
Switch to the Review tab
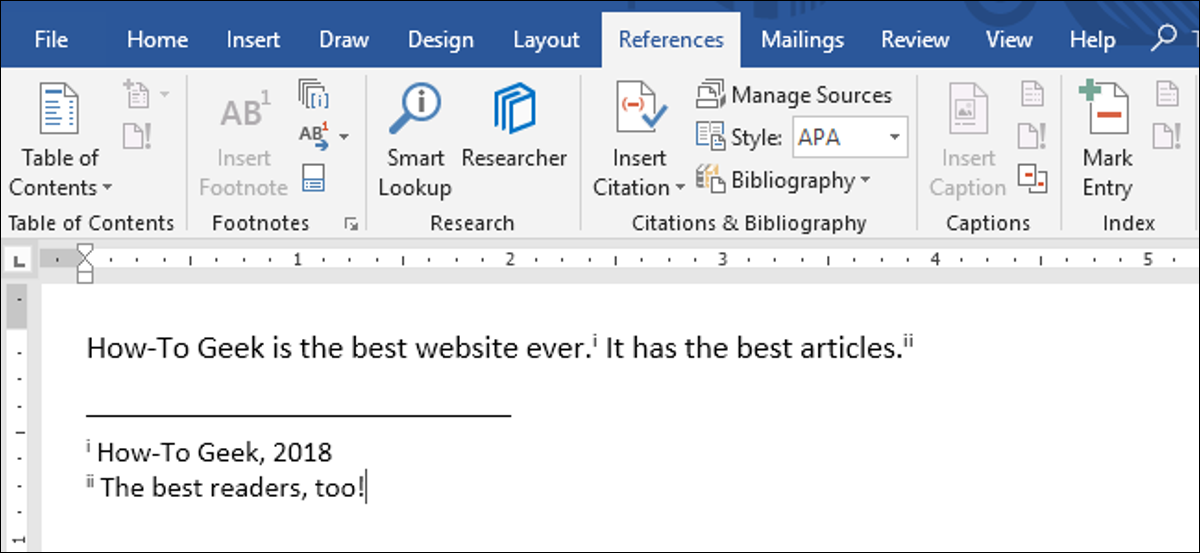pyautogui.click(x=915, y=40)
